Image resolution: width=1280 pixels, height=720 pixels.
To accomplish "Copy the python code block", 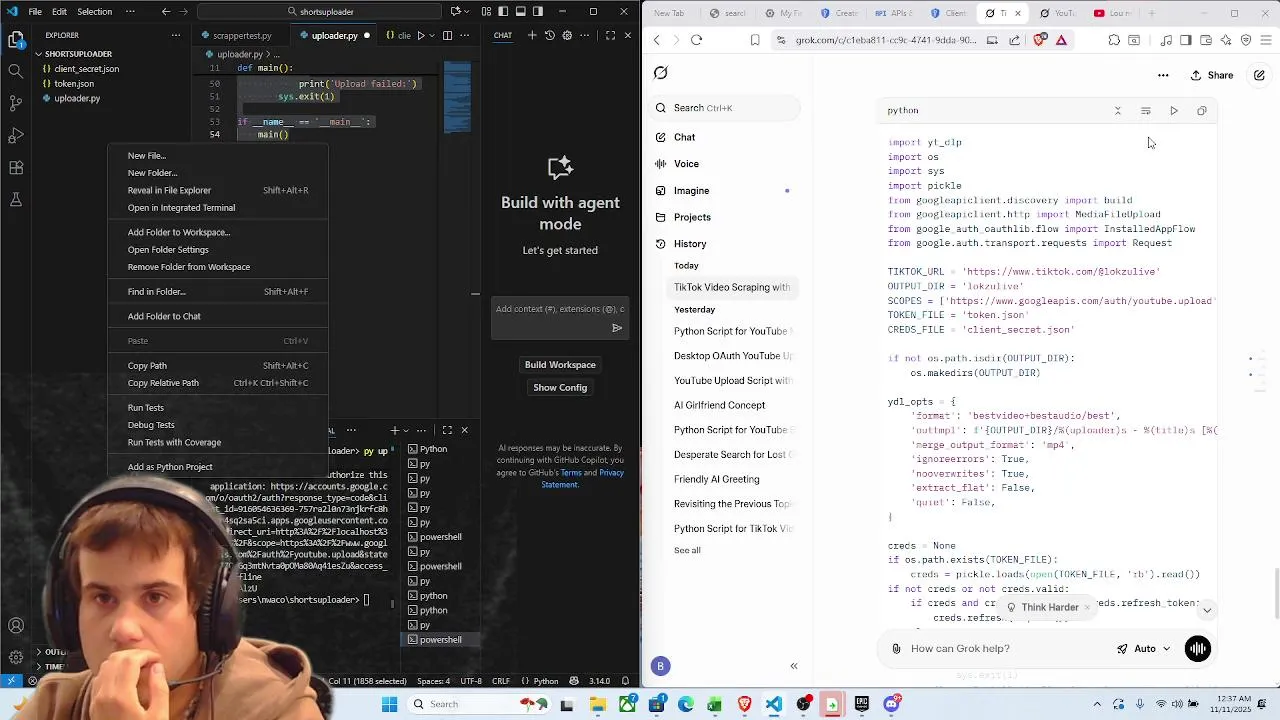I will click(x=1202, y=111).
